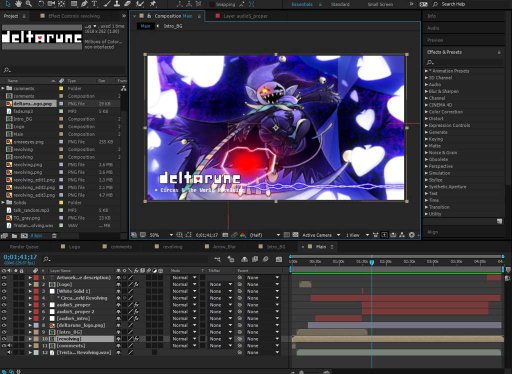This screenshot has width=512, height=374.
Task: Click the current time display 0;01;41;17
Action: pyautogui.click(x=20, y=257)
